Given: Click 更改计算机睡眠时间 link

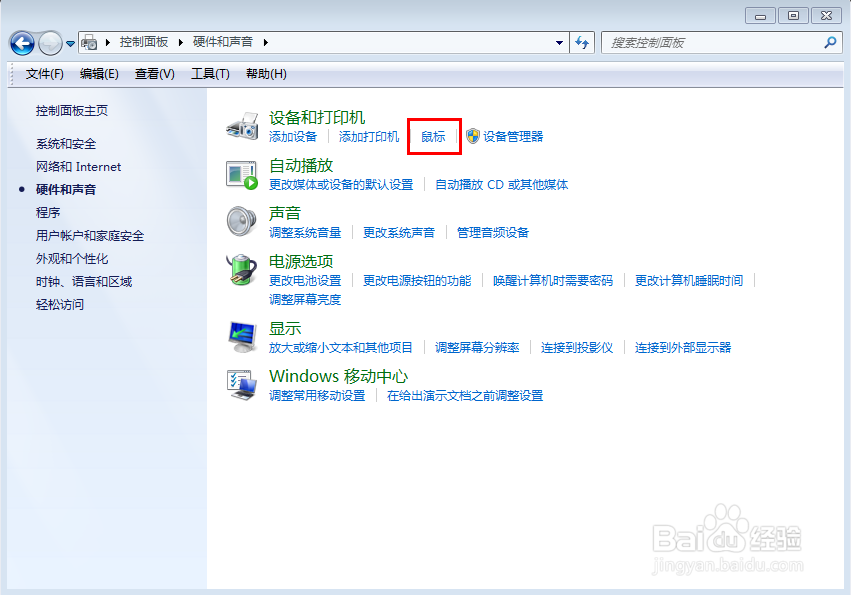Looking at the screenshot, I should (x=689, y=281).
